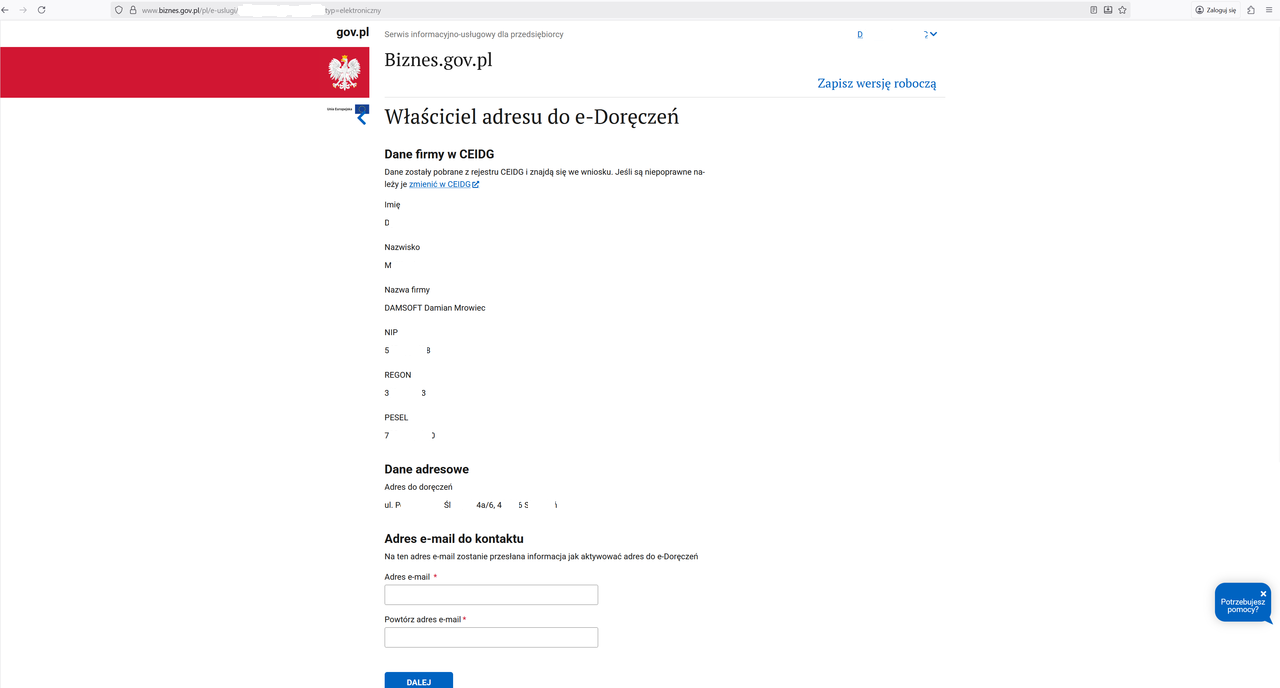Toggle reader view icon in address bar

click(1093, 10)
